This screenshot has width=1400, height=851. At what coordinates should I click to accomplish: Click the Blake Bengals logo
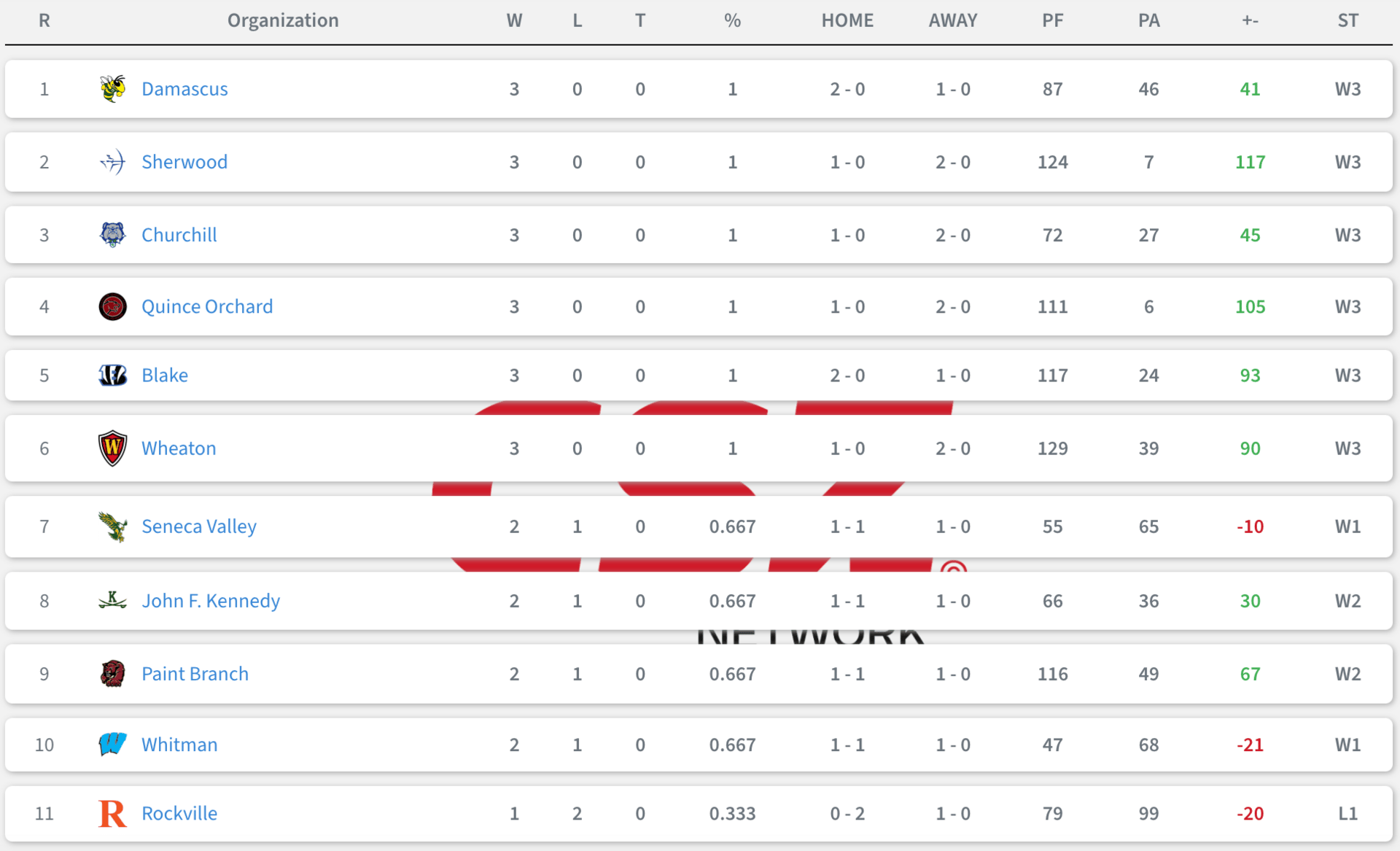[112, 376]
